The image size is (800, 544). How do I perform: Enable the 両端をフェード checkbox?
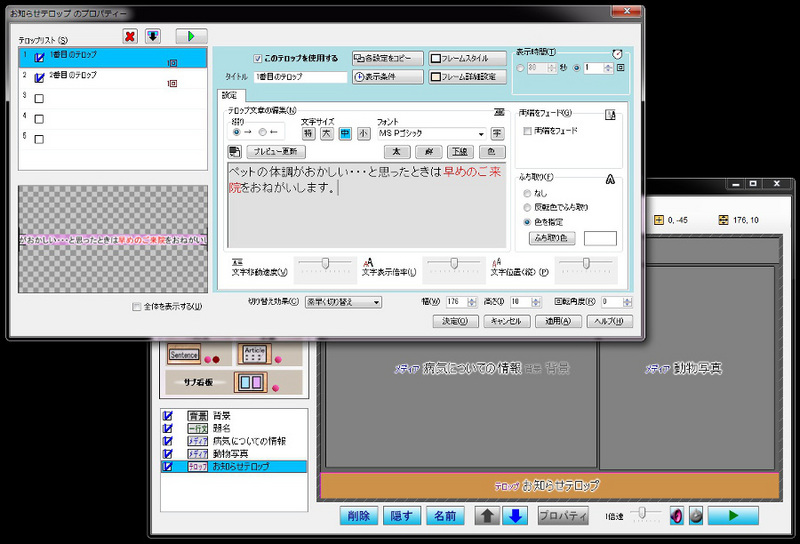click(528, 131)
